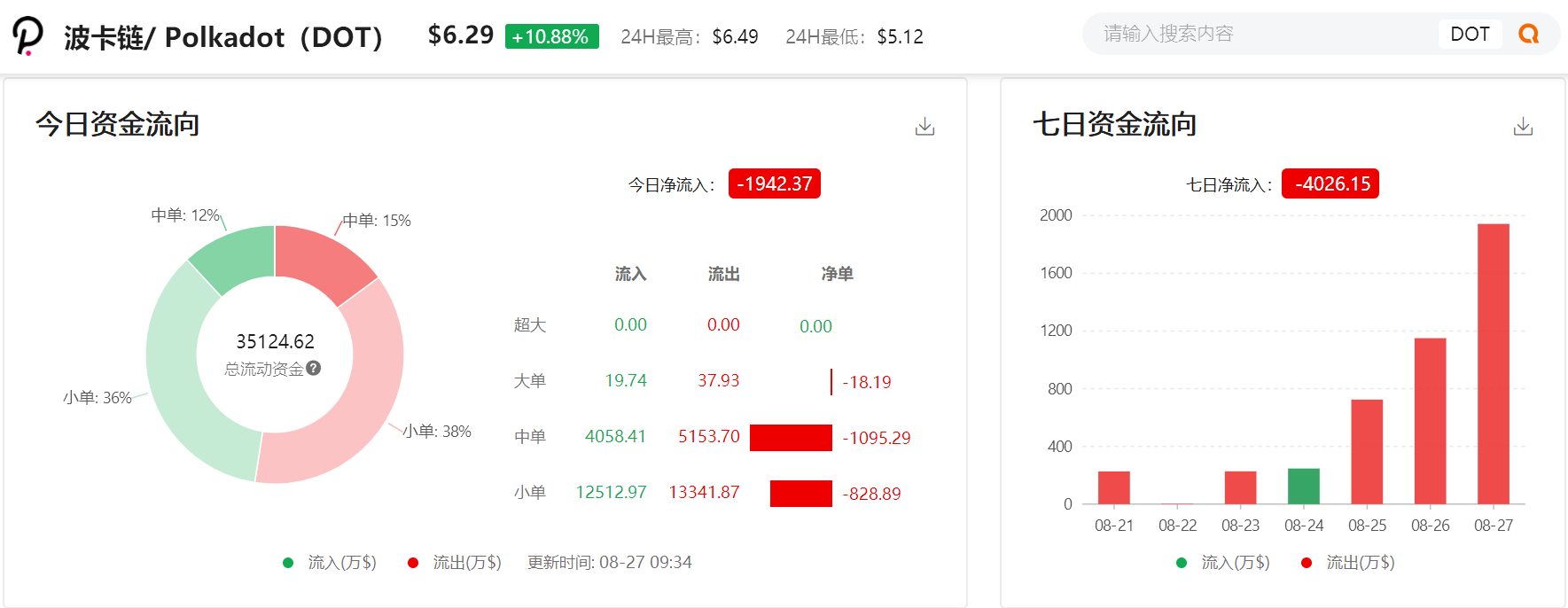Select the 小单 38% outflow donut segment
Viewport: 1568px width, 608px height.
(355, 417)
